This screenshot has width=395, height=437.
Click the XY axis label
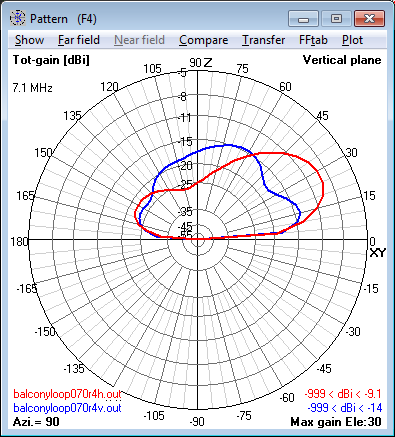click(x=378, y=253)
